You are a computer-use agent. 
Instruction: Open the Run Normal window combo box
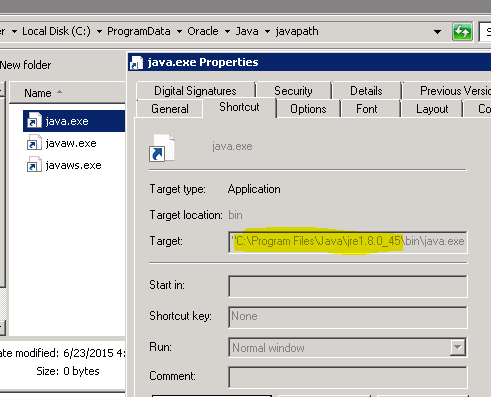point(347,348)
